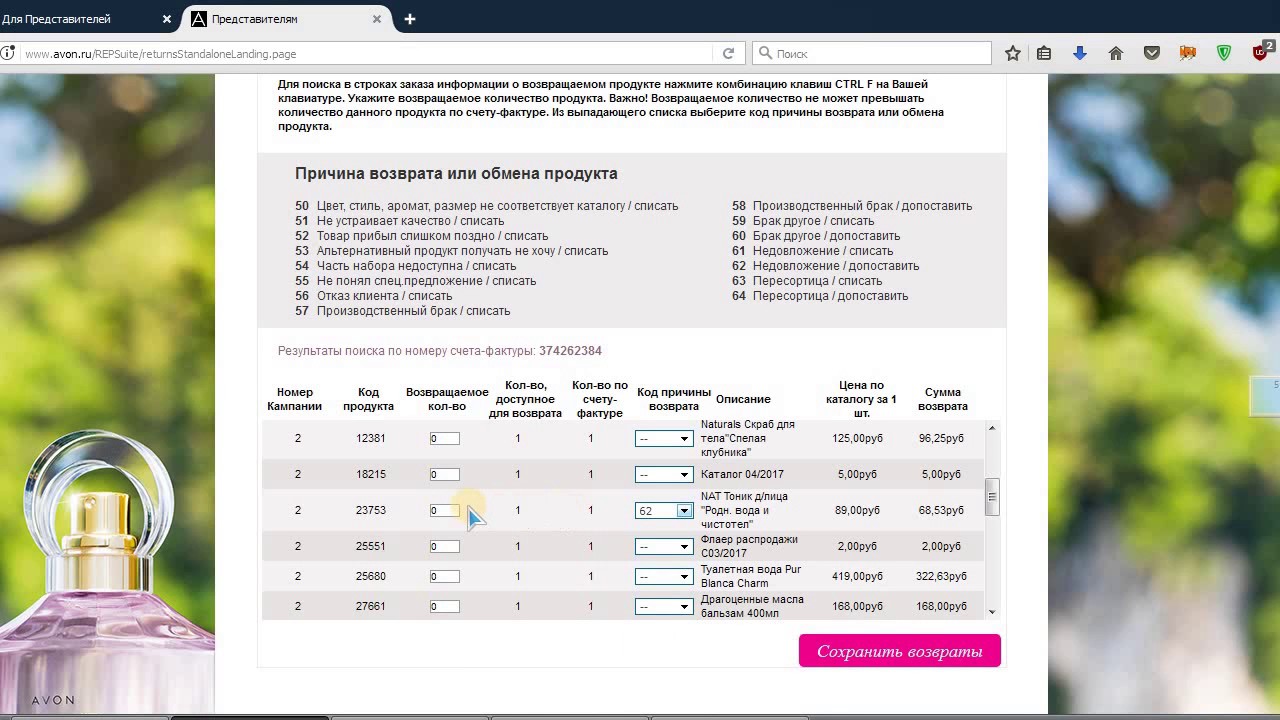Screen dimensions: 1280x720
Task: Click the return quantity field for product 25551
Action: pos(445,547)
